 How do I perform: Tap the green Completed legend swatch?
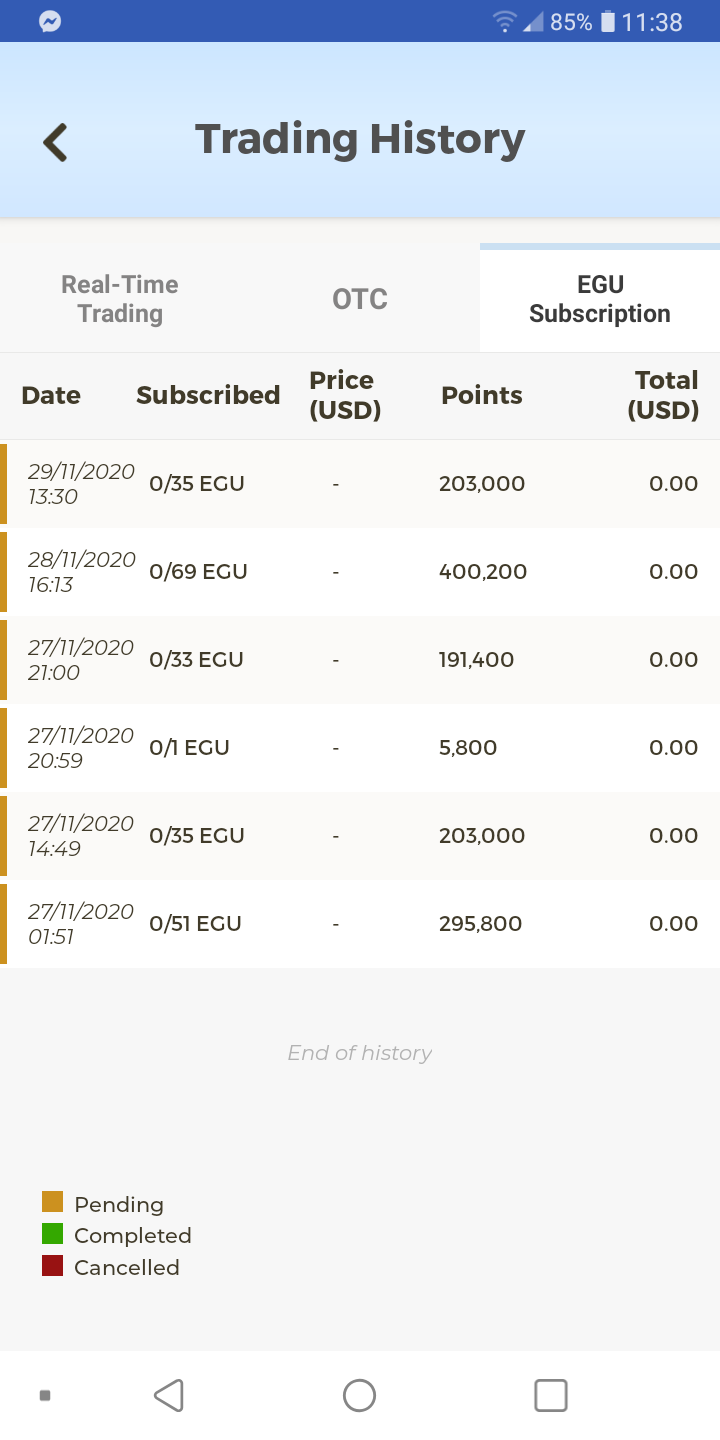53,1234
